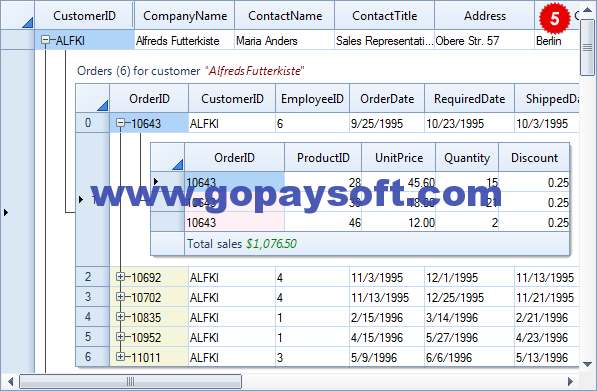The height and width of the screenshot is (391, 597).
Task: Click the top-level grid select-all corner triangle
Action: pyautogui.click(x=27, y=23)
